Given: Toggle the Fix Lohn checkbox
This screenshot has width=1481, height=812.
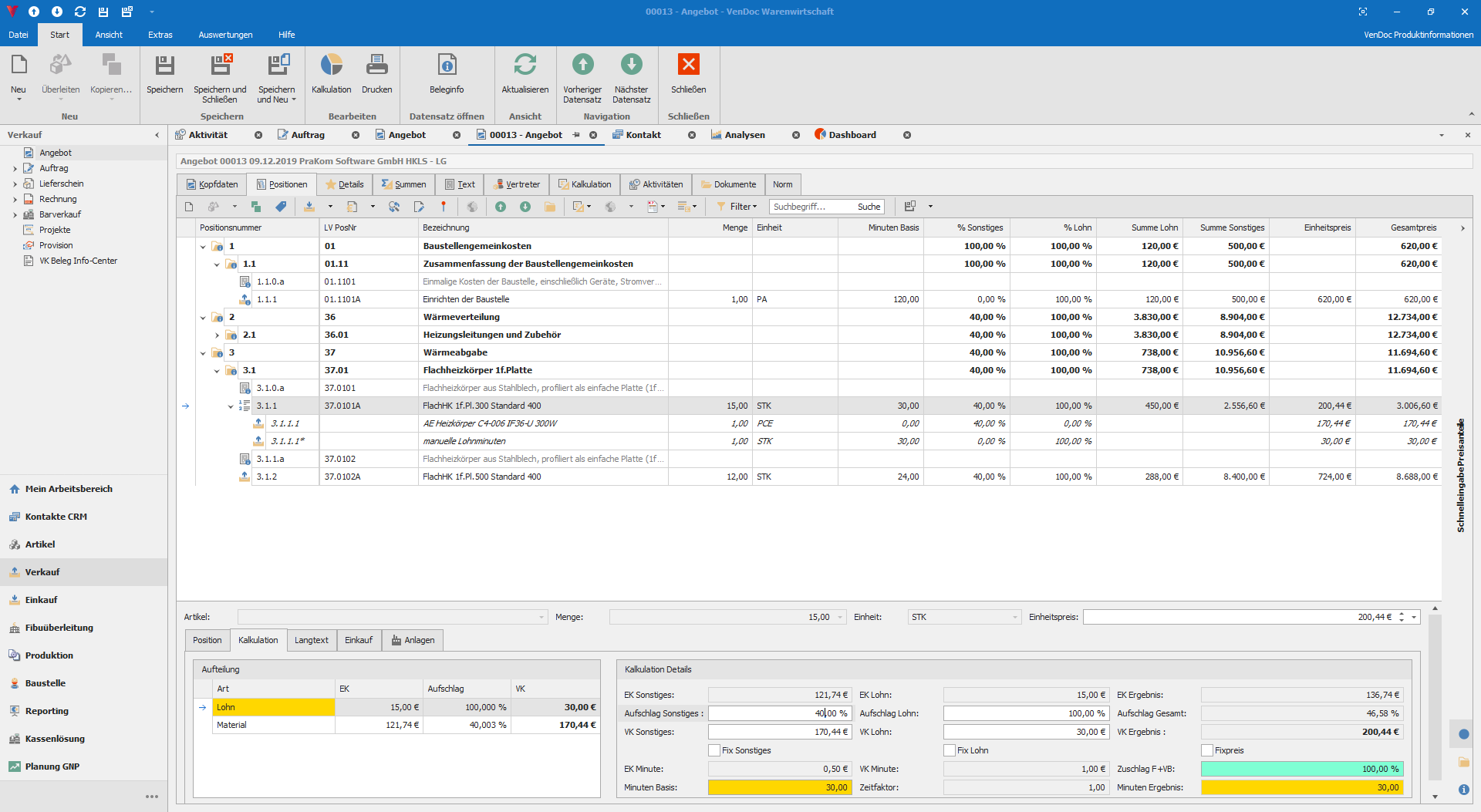Looking at the screenshot, I should point(950,750).
